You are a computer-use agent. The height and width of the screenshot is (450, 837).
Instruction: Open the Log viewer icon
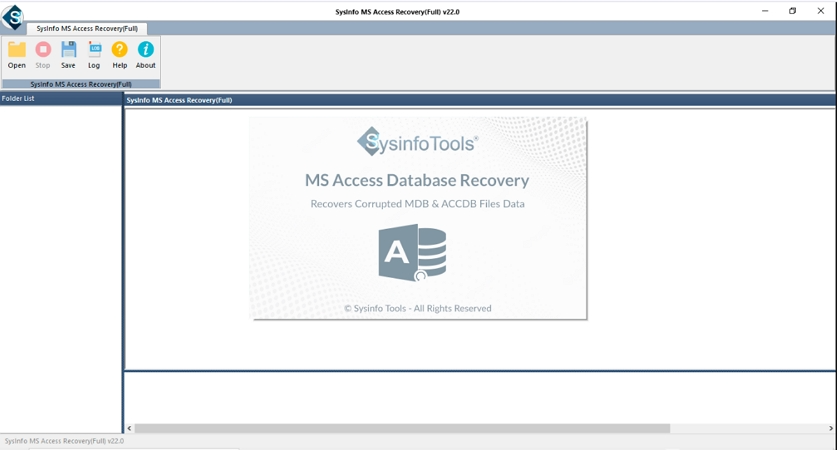(94, 50)
